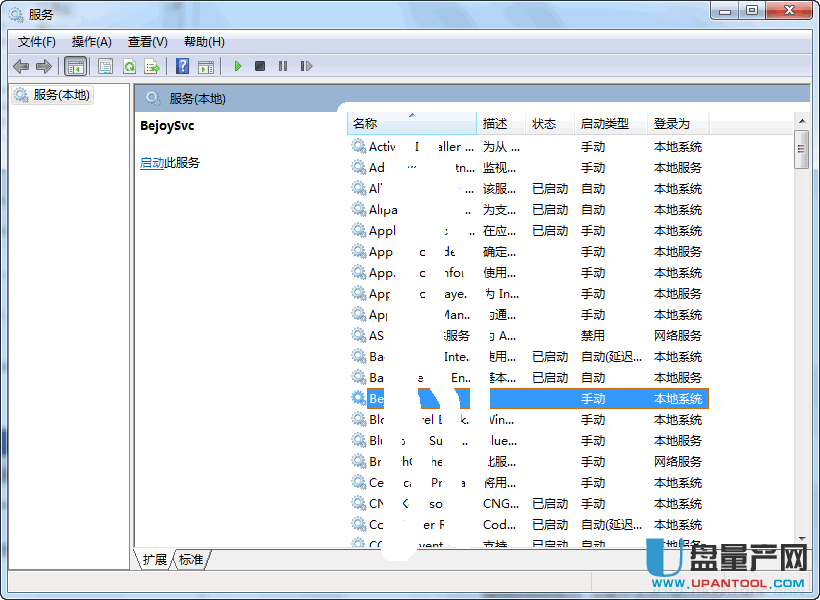Select the start service playback icon on toolbar
Image resolution: width=820 pixels, height=600 pixels.
point(237,66)
